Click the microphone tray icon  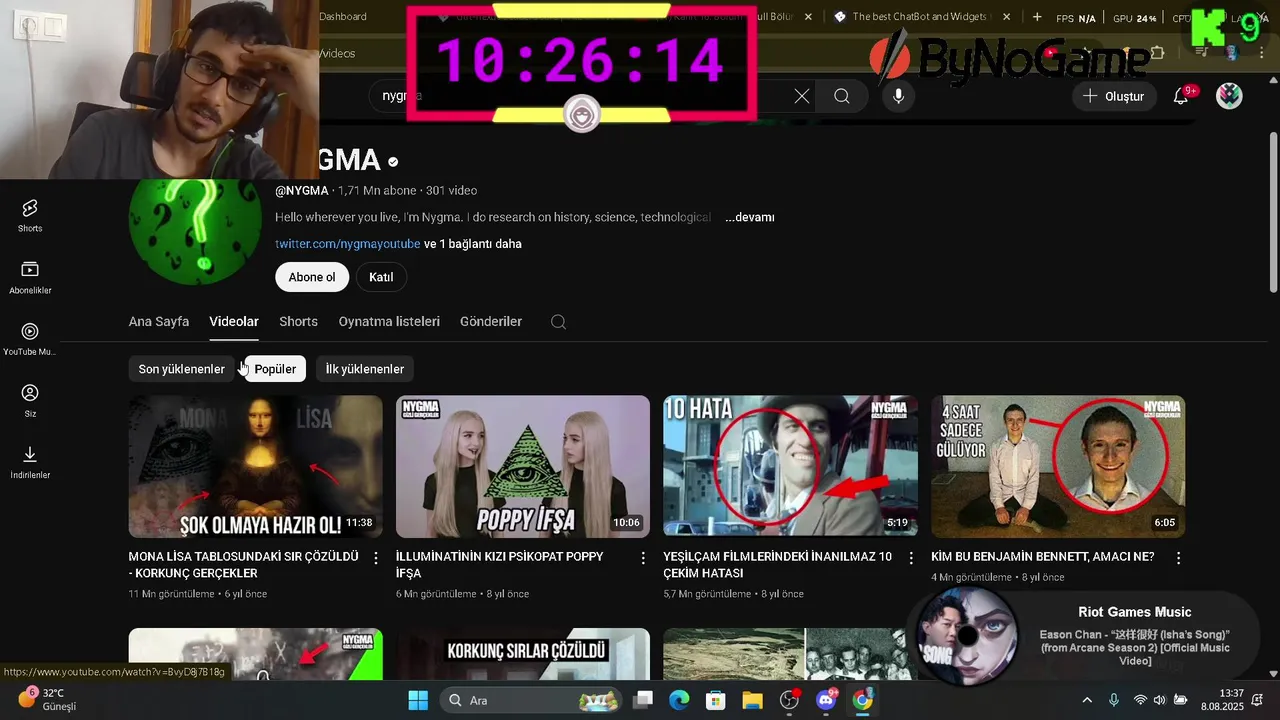click(1114, 700)
